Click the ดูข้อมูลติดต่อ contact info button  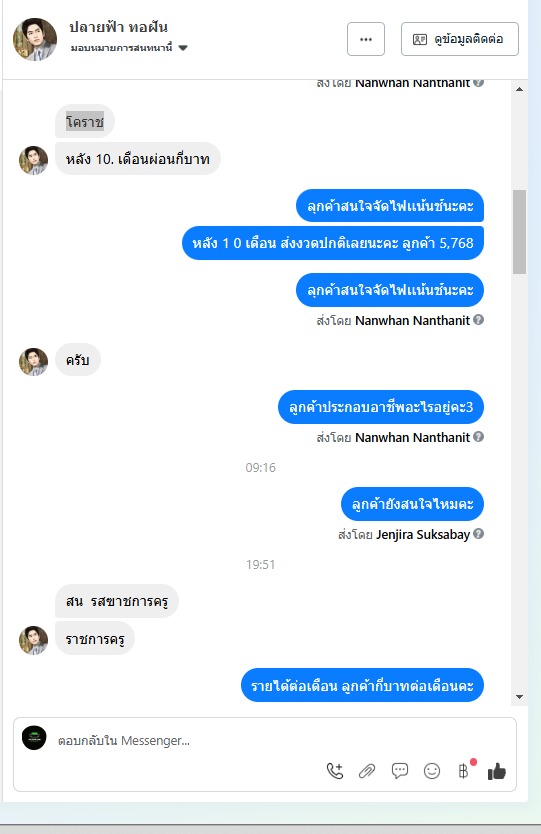point(460,39)
